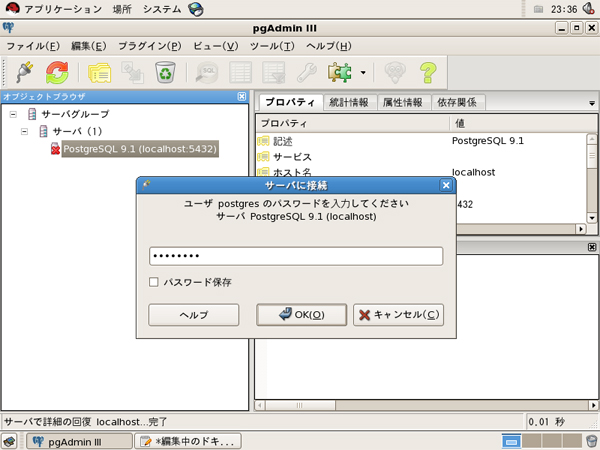
Task: Confirm password with OK(O) button
Action: 302,315
